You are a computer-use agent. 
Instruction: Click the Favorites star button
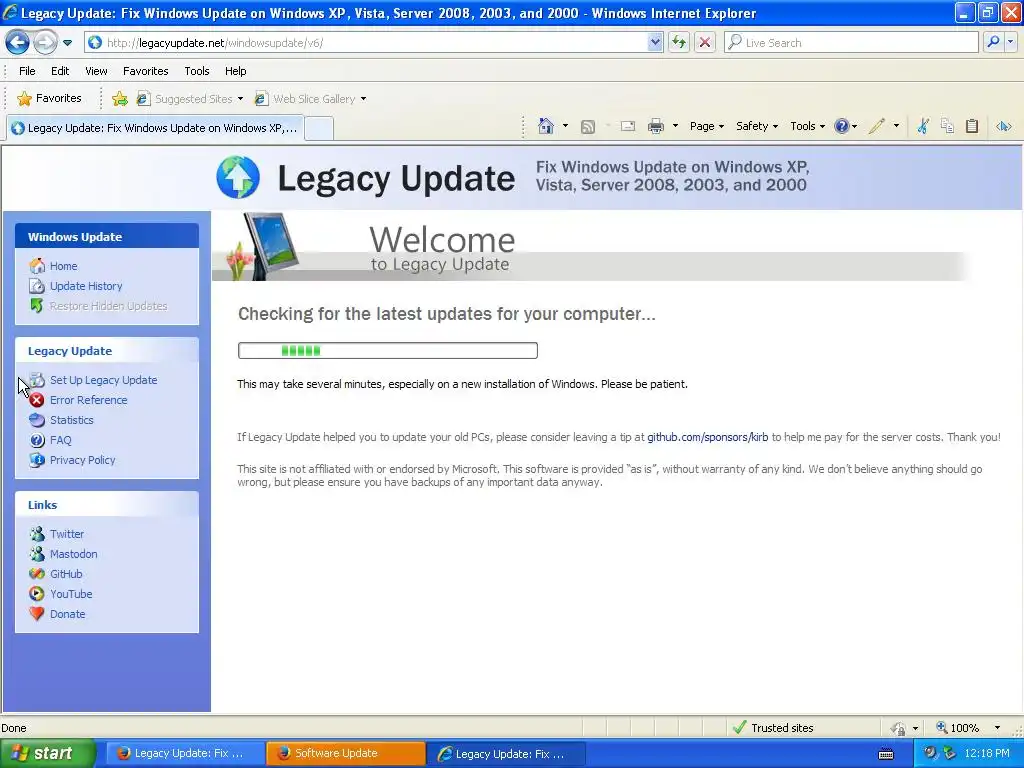point(50,99)
